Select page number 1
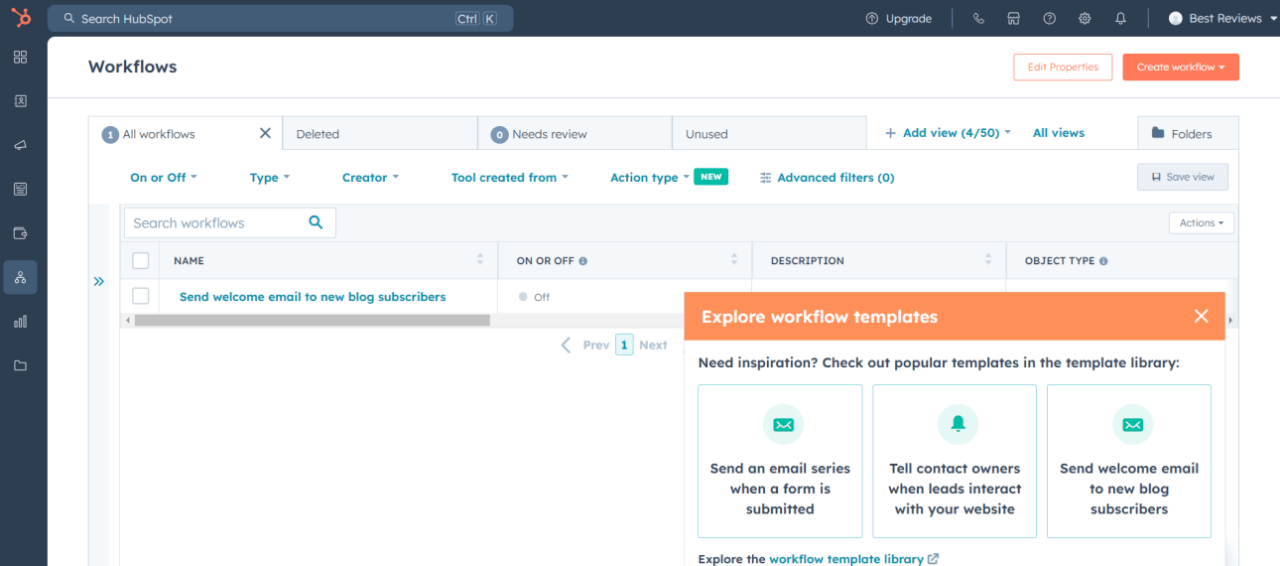This screenshot has width=1280, height=566. [x=624, y=345]
